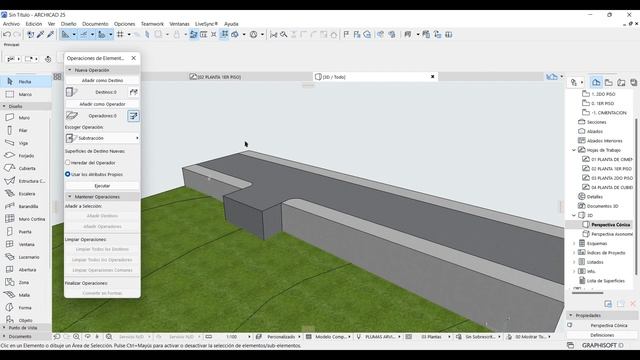
Task: Open the Documento menu
Action: pos(95,24)
